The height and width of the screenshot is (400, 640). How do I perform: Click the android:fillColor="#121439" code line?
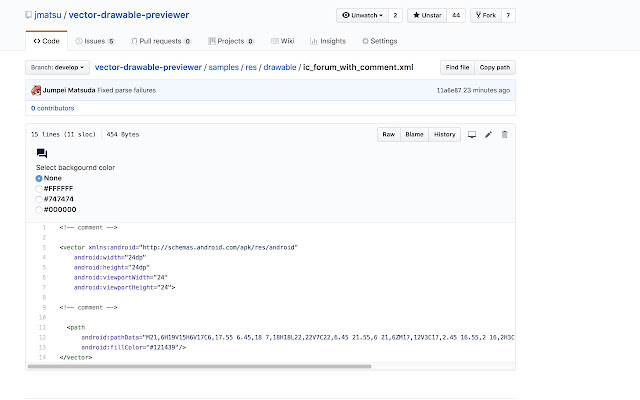coord(133,347)
